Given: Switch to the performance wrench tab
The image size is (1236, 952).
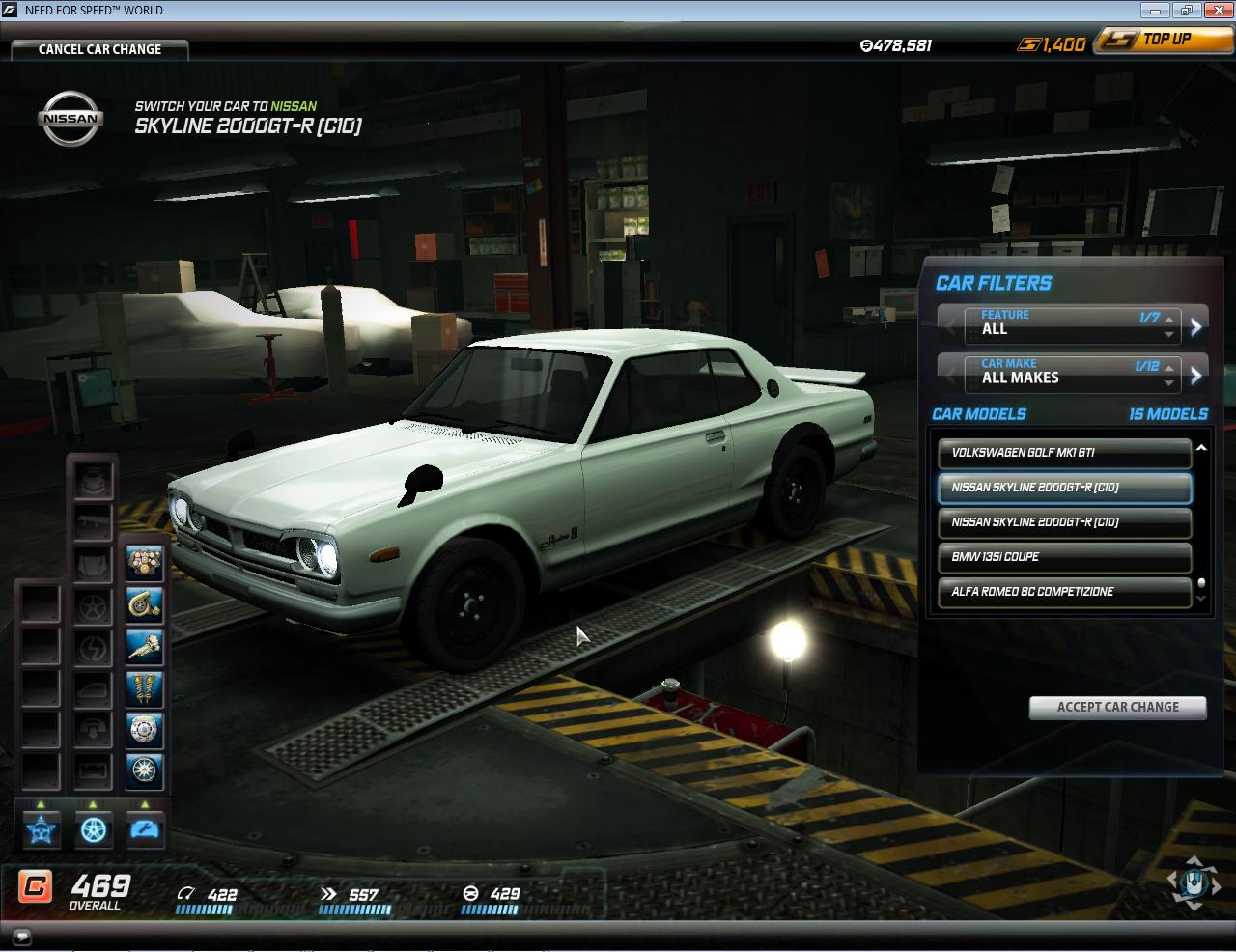Looking at the screenshot, I should click(x=146, y=829).
